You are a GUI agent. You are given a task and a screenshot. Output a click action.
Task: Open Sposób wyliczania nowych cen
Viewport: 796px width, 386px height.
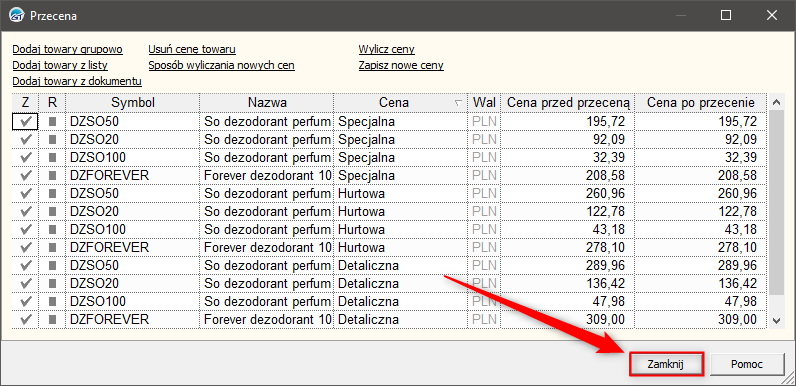(221, 66)
